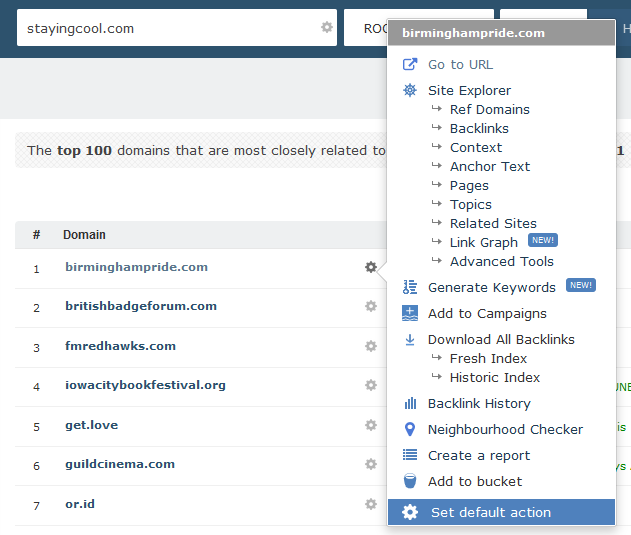The height and width of the screenshot is (535, 631).
Task: Choose Related Sites submenu item
Action: coord(493,223)
